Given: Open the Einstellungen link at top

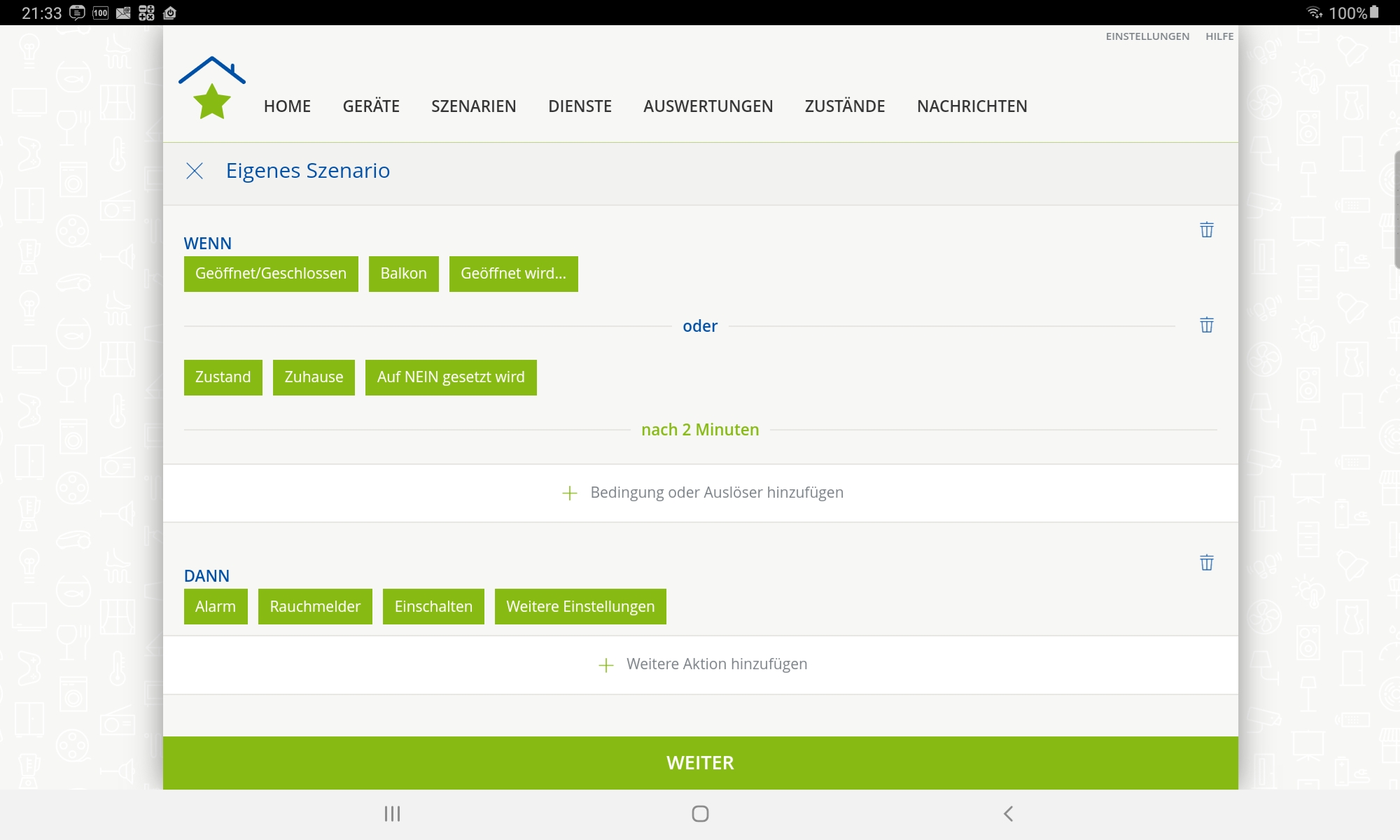Looking at the screenshot, I should pos(1147,36).
